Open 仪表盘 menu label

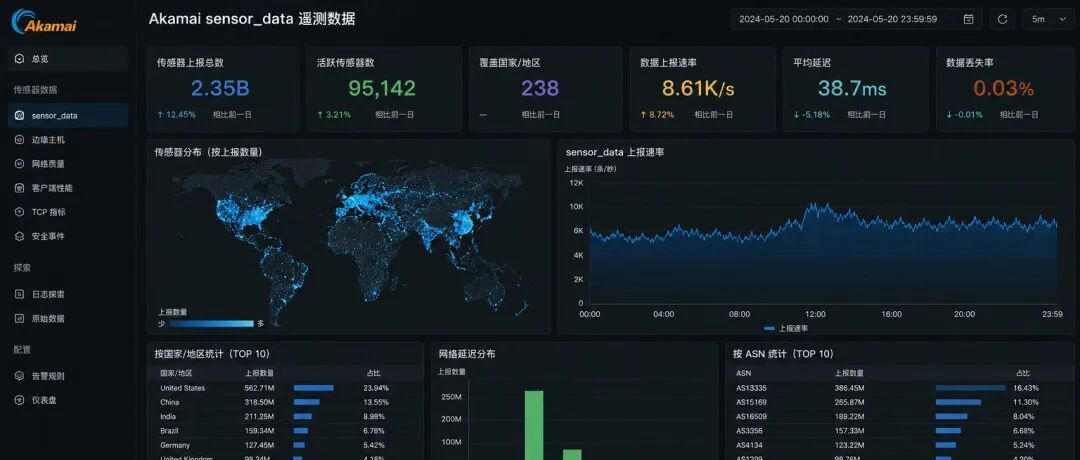(44, 400)
